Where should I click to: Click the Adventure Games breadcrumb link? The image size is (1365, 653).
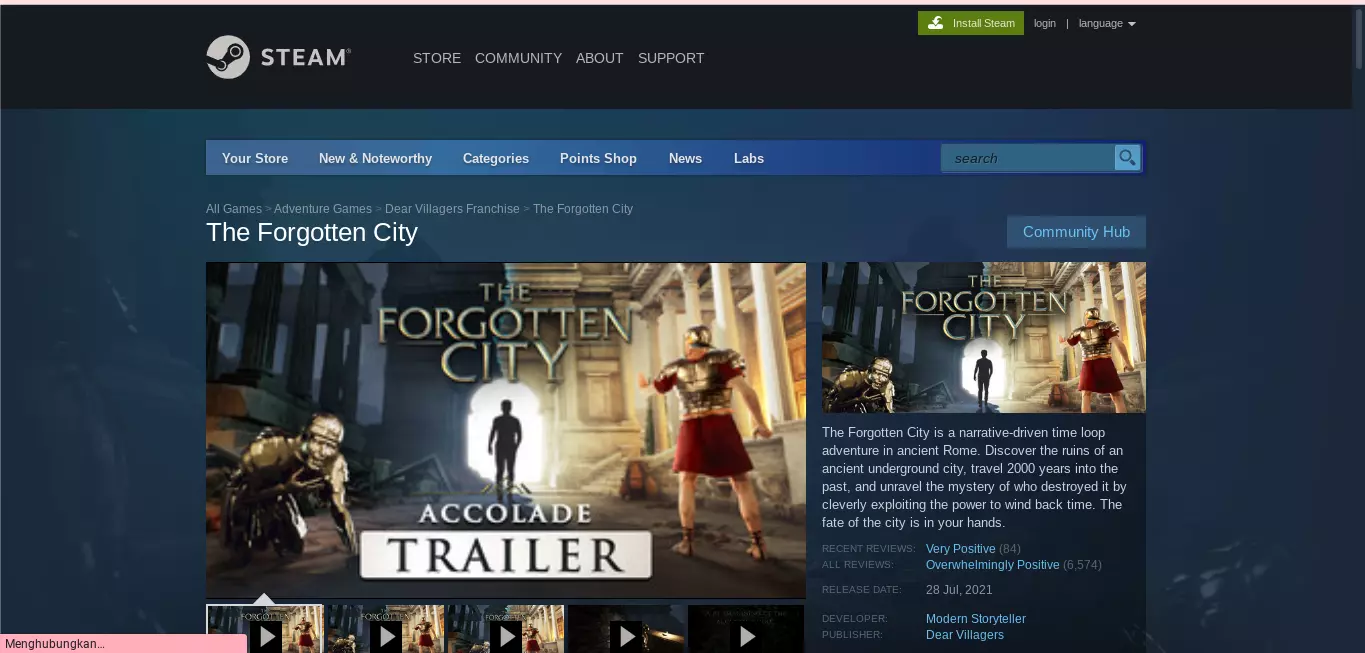(322, 209)
